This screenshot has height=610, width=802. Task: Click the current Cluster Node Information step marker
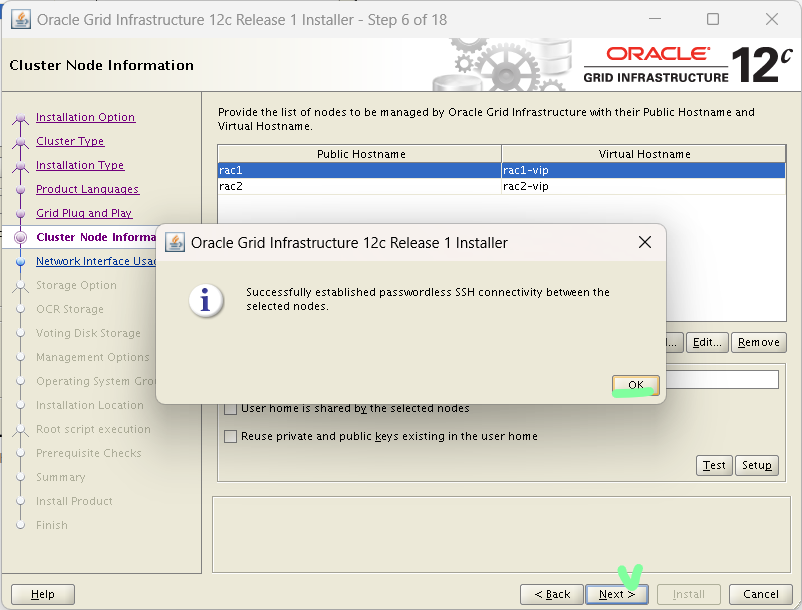[x=20, y=237]
